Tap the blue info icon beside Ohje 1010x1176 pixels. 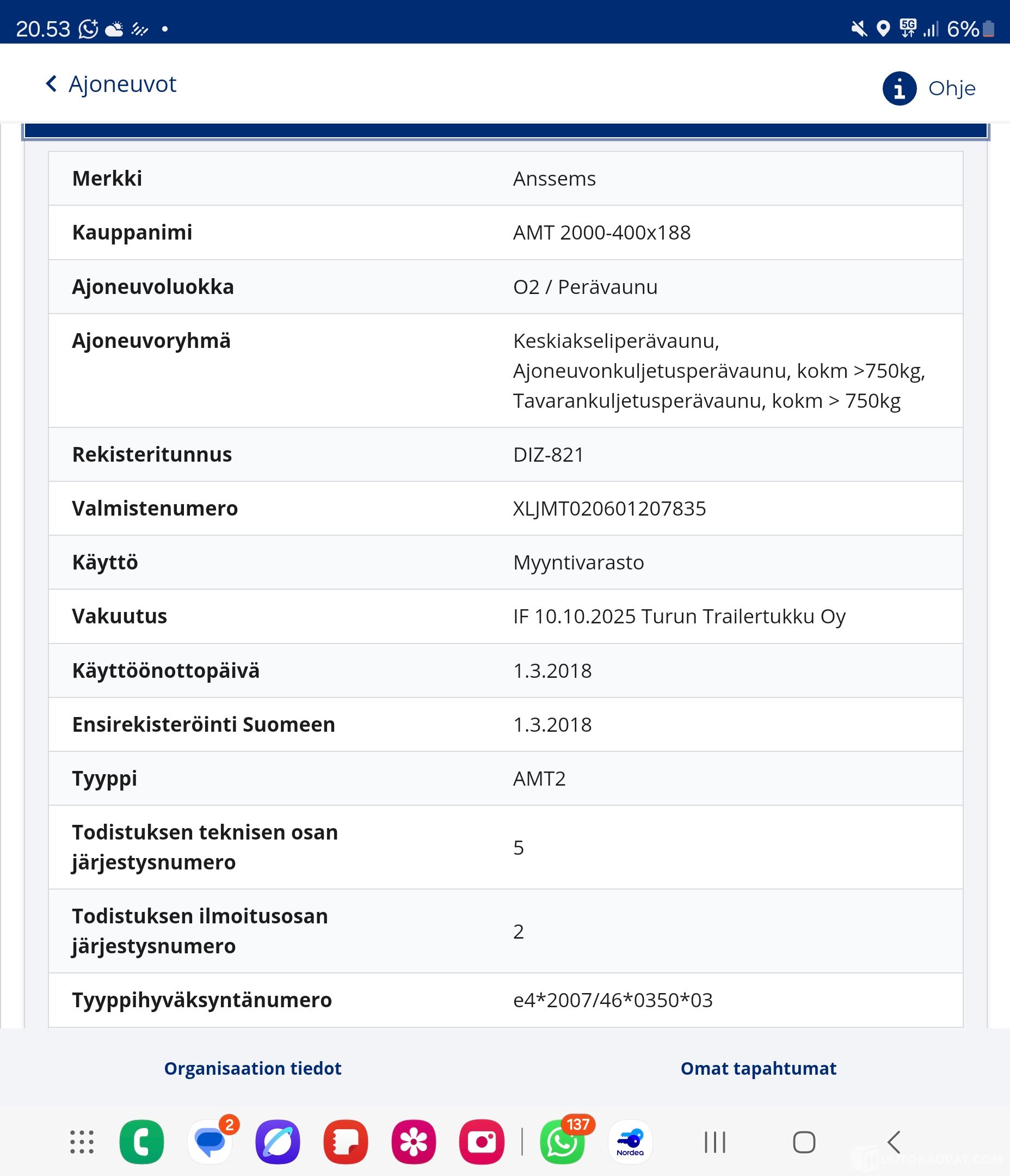click(899, 89)
